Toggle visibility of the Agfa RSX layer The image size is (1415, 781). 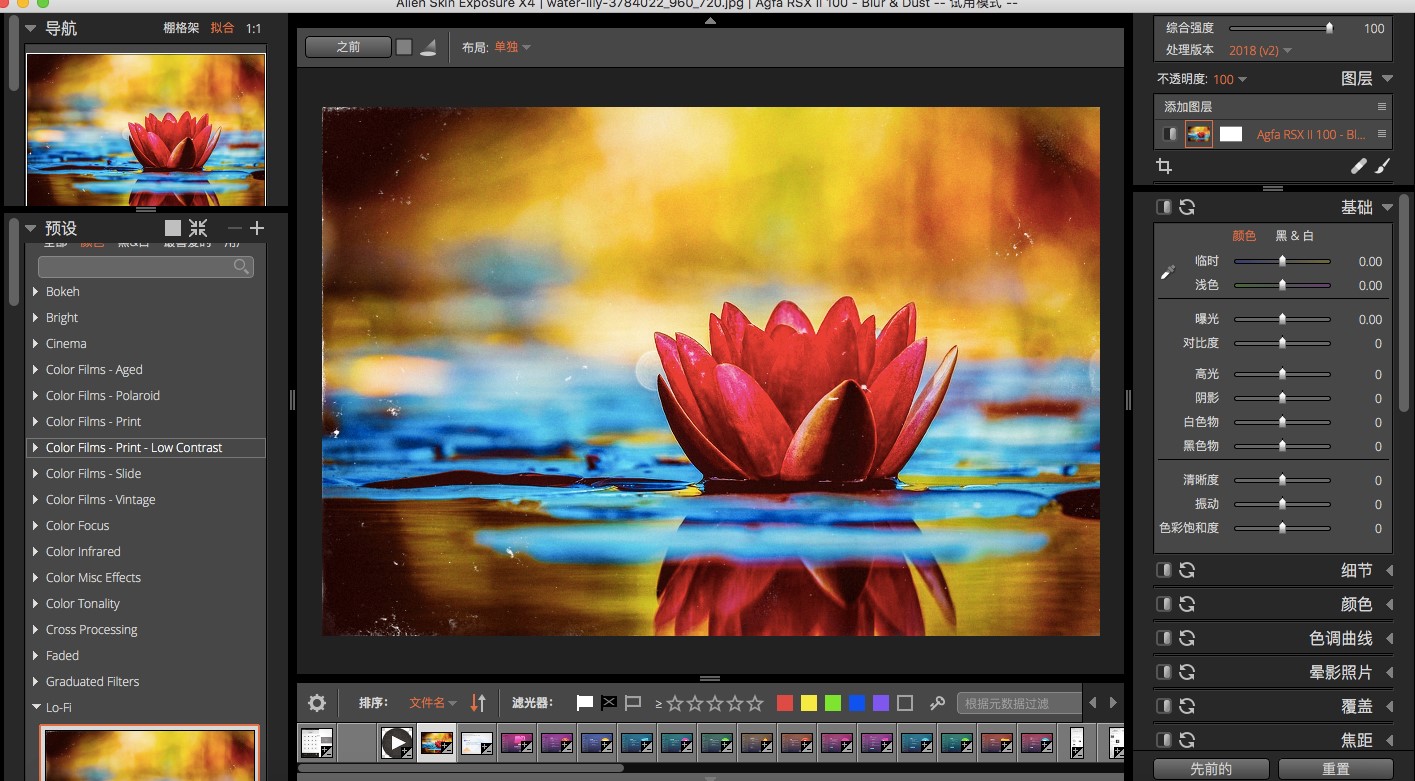point(1167,133)
